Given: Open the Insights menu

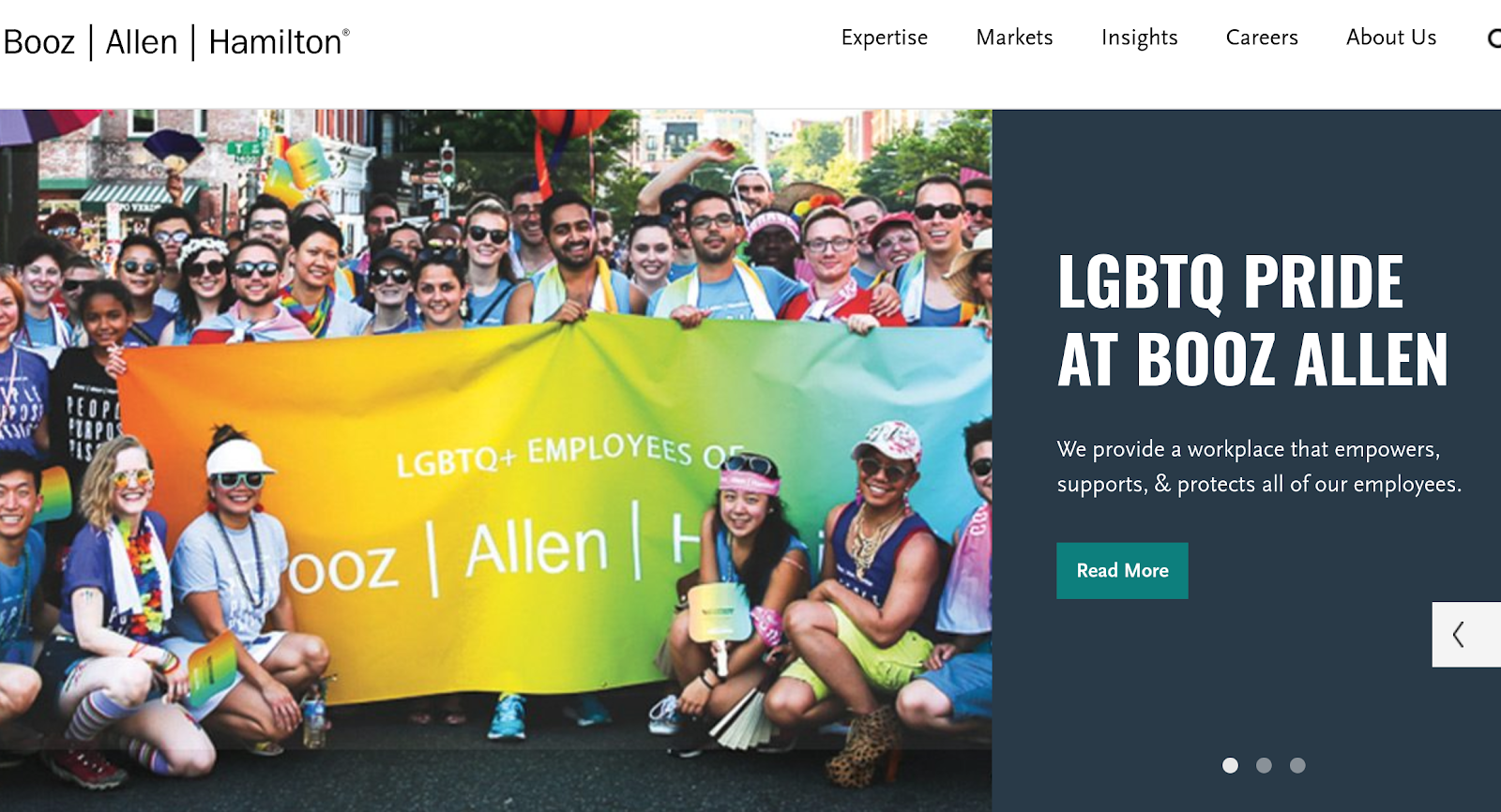Looking at the screenshot, I should 1139,38.
